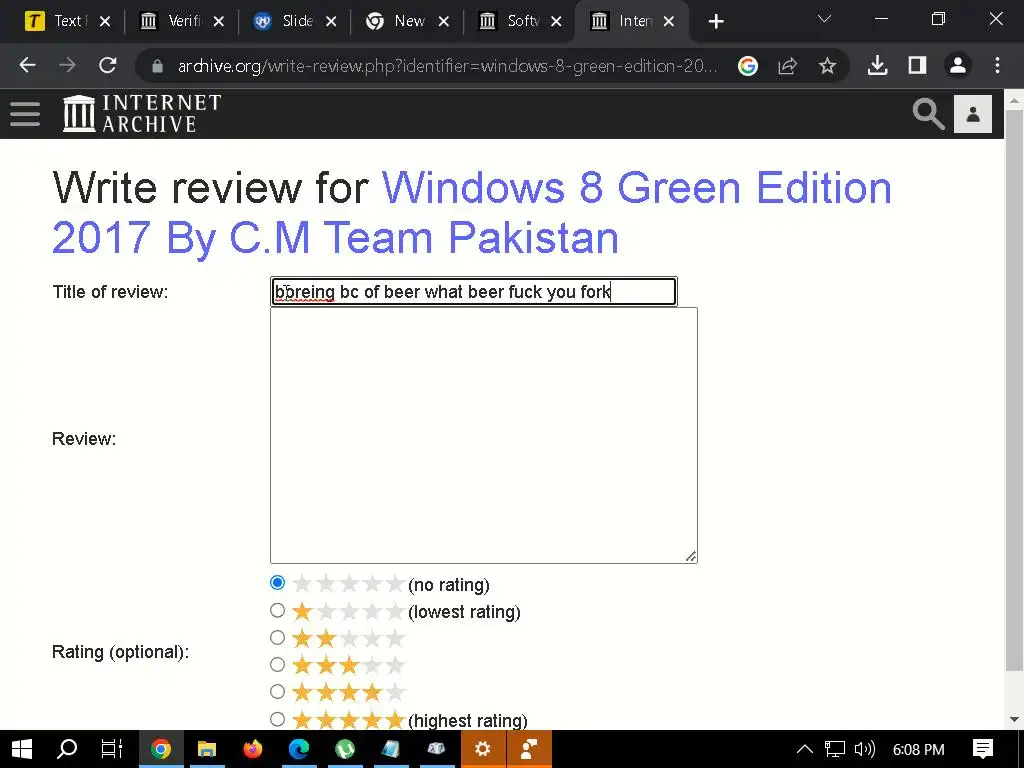Close the Text tab

(x=104, y=22)
